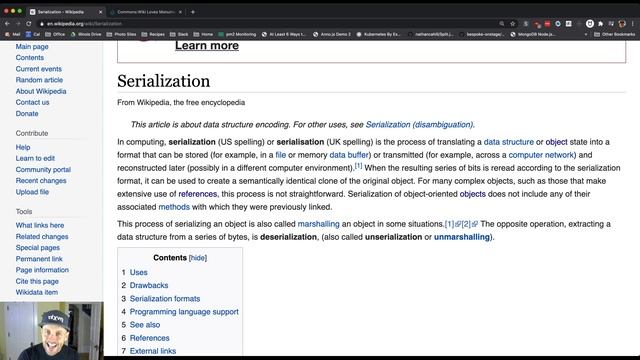This screenshot has height=360, width=640.
Task: Follow the unmarshalling article link
Action: [462, 237]
